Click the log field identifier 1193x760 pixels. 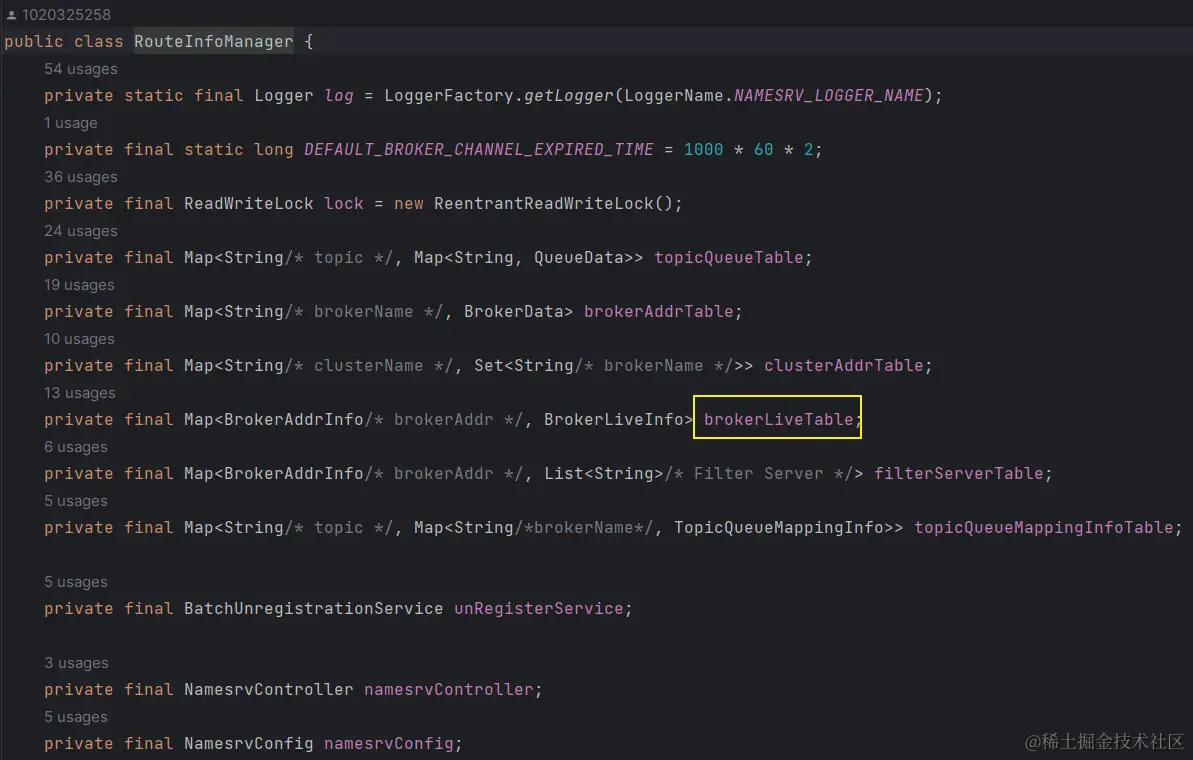tap(339, 96)
